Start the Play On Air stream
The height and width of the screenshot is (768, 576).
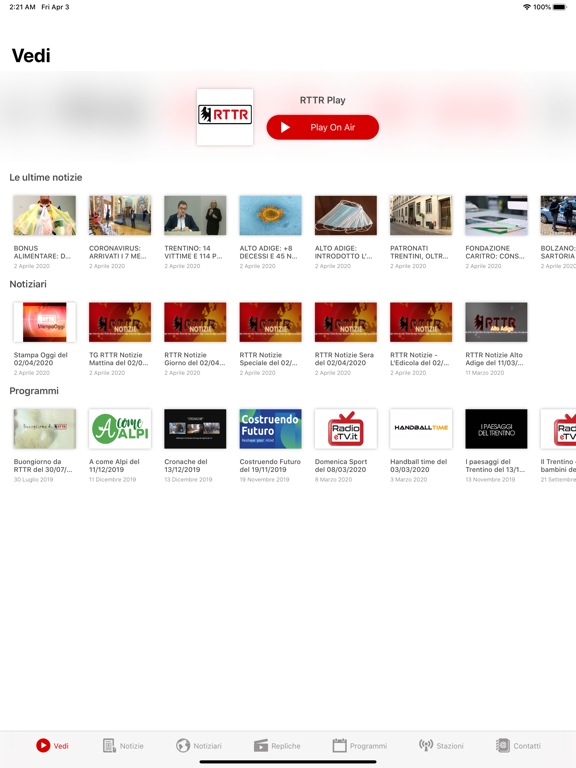tap(323, 127)
